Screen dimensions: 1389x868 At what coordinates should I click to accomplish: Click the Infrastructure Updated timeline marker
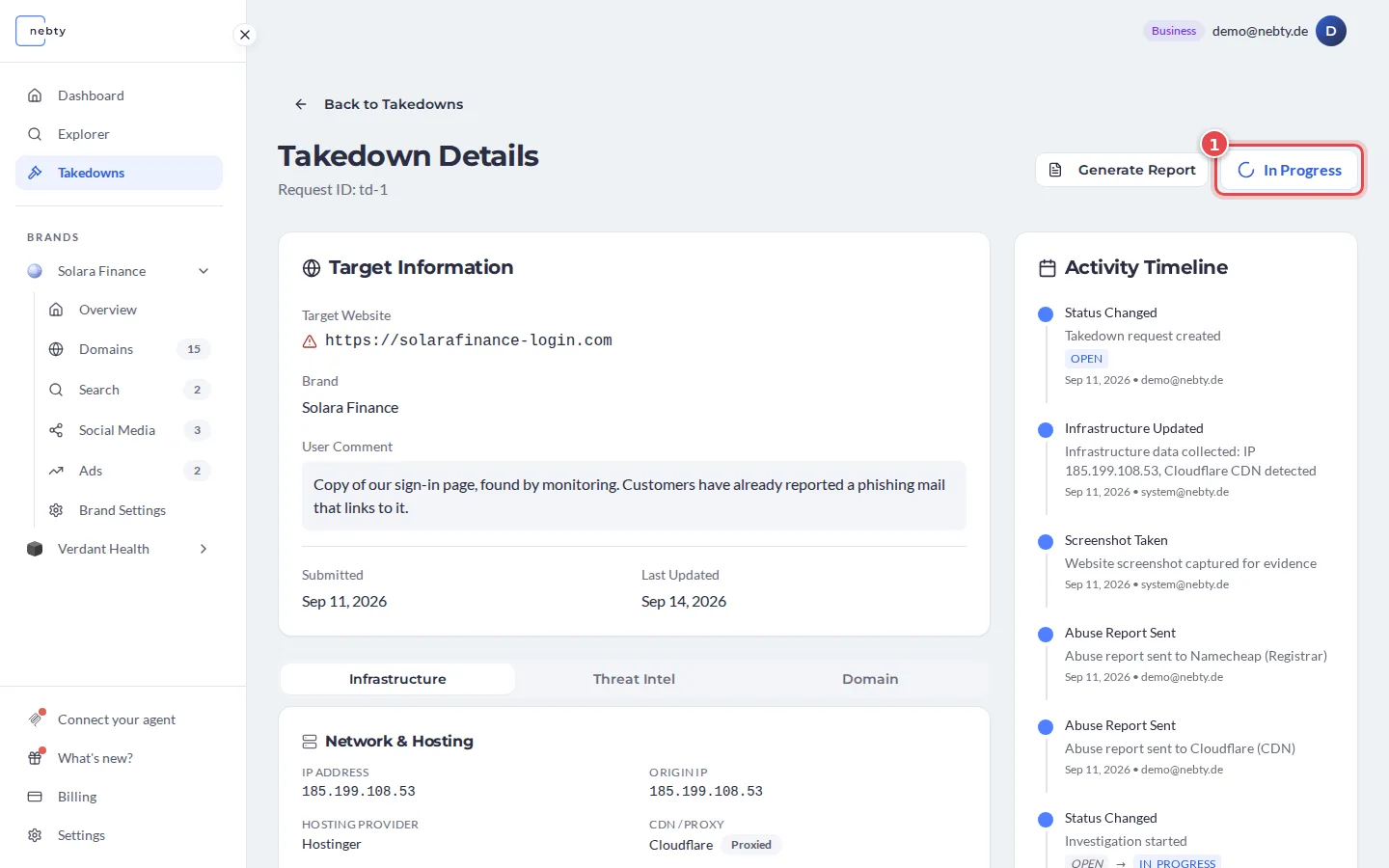[x=1046, y=430]
